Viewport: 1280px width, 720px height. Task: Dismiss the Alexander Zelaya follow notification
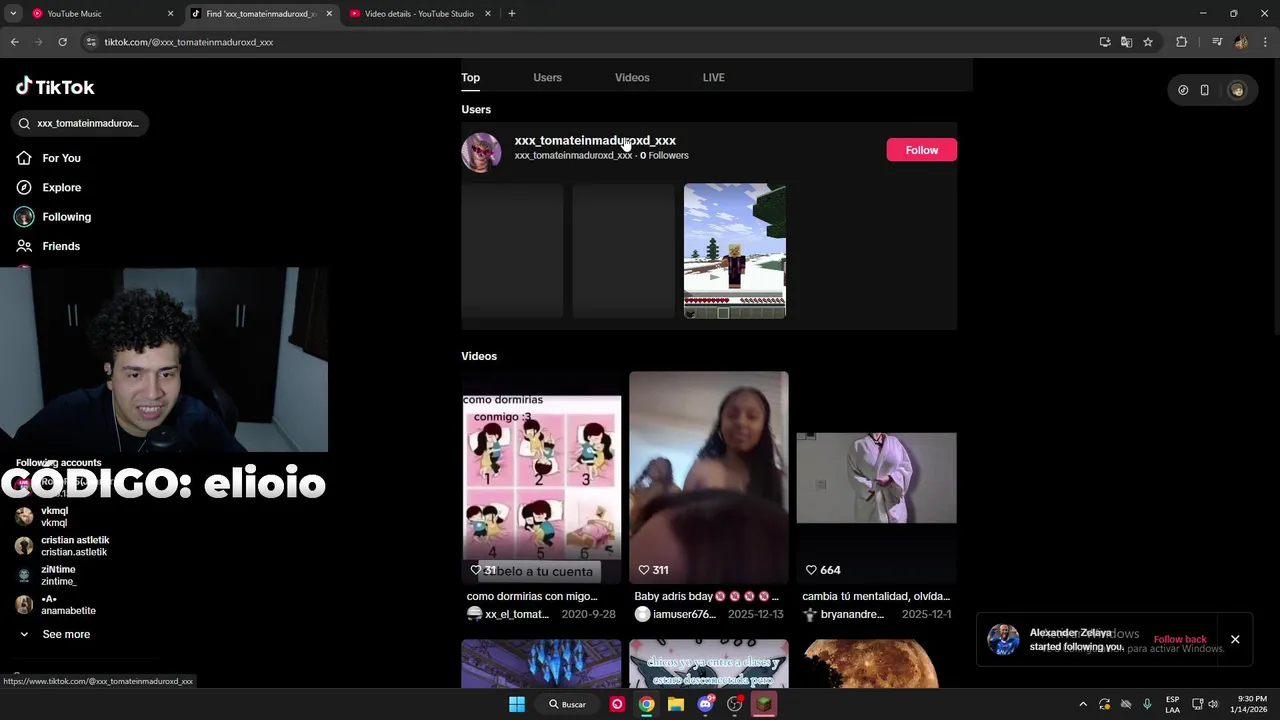1235,639
